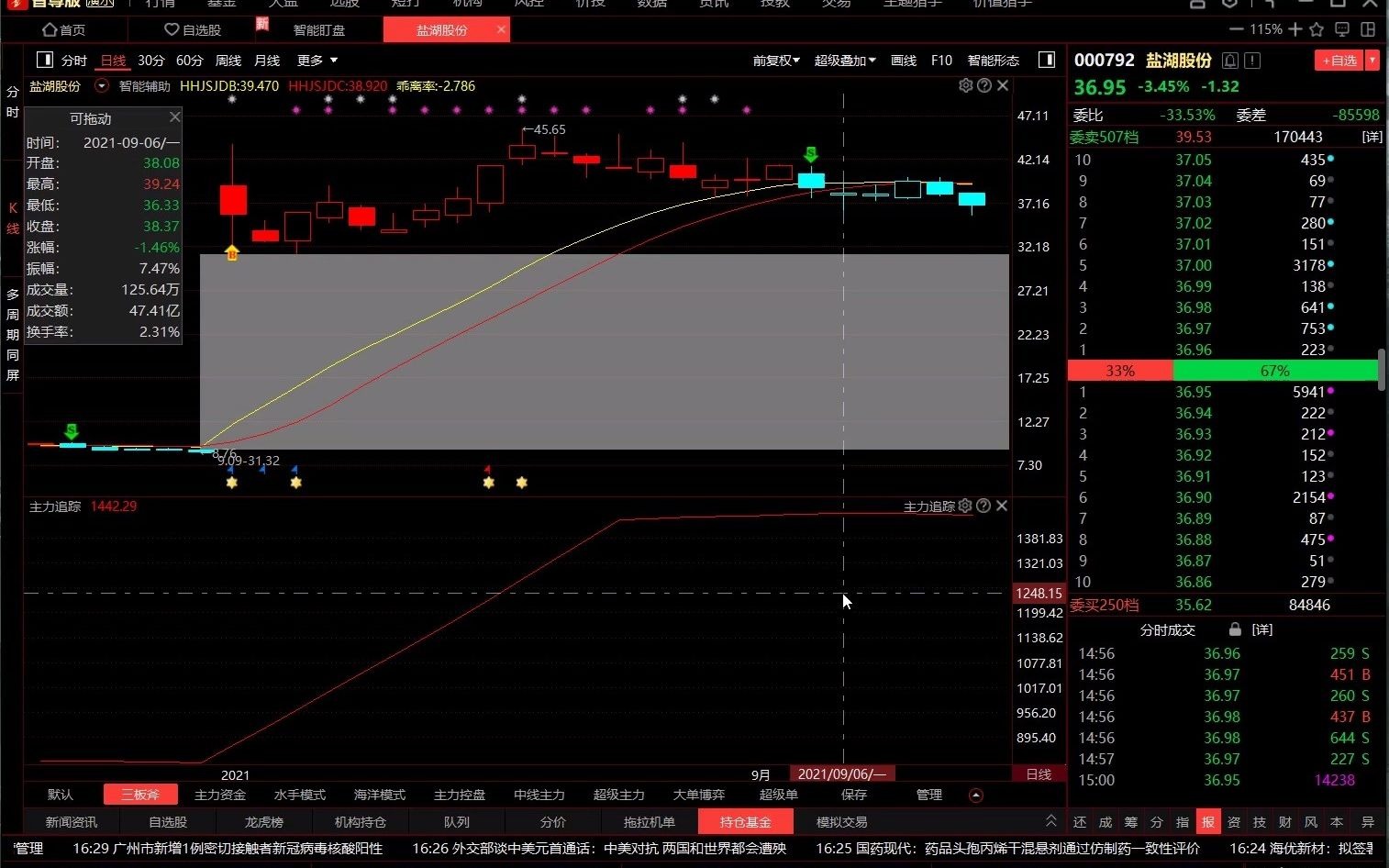Open the main chart help question icon
Image resolution: width=1389 pixels, height=868 pixels.
click(x=984, y=85)
